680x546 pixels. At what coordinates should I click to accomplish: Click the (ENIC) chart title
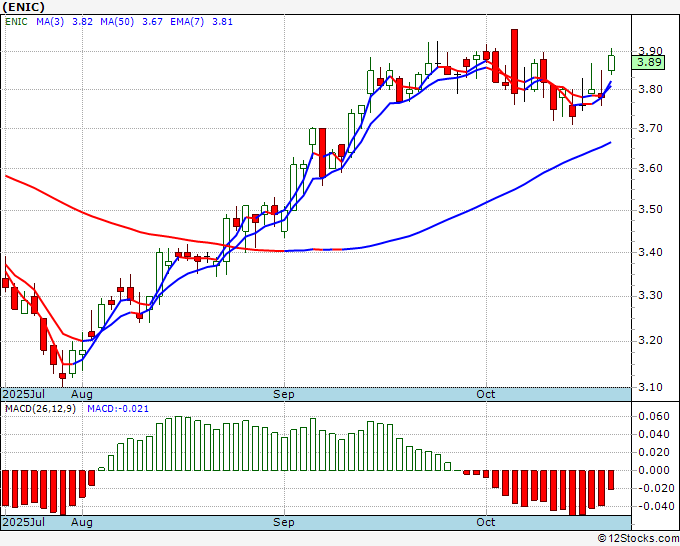23,7
